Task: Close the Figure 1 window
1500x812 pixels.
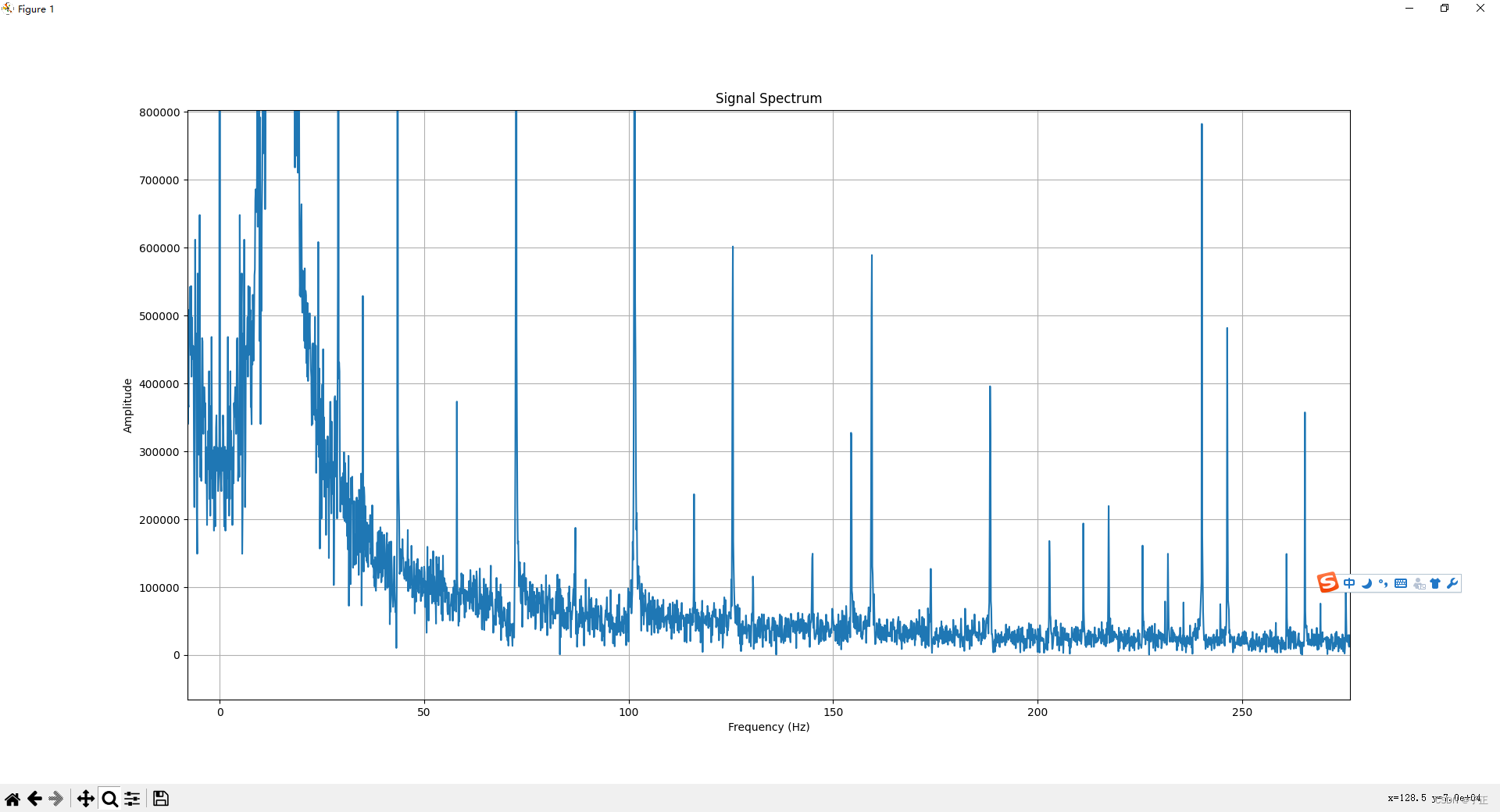Action: [1480, 9]
